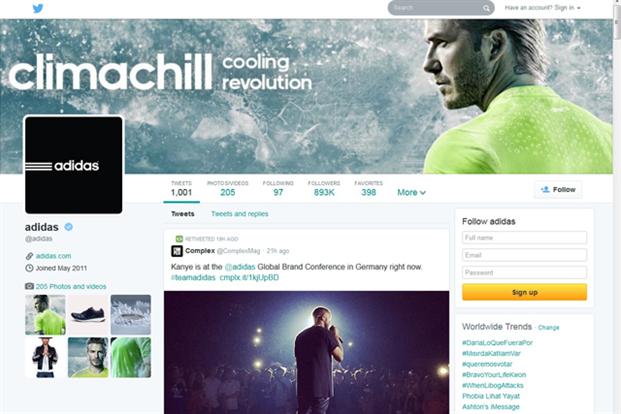
Task: Open the Have an account Sign in dropdown
Action: [x=543, y=8]
